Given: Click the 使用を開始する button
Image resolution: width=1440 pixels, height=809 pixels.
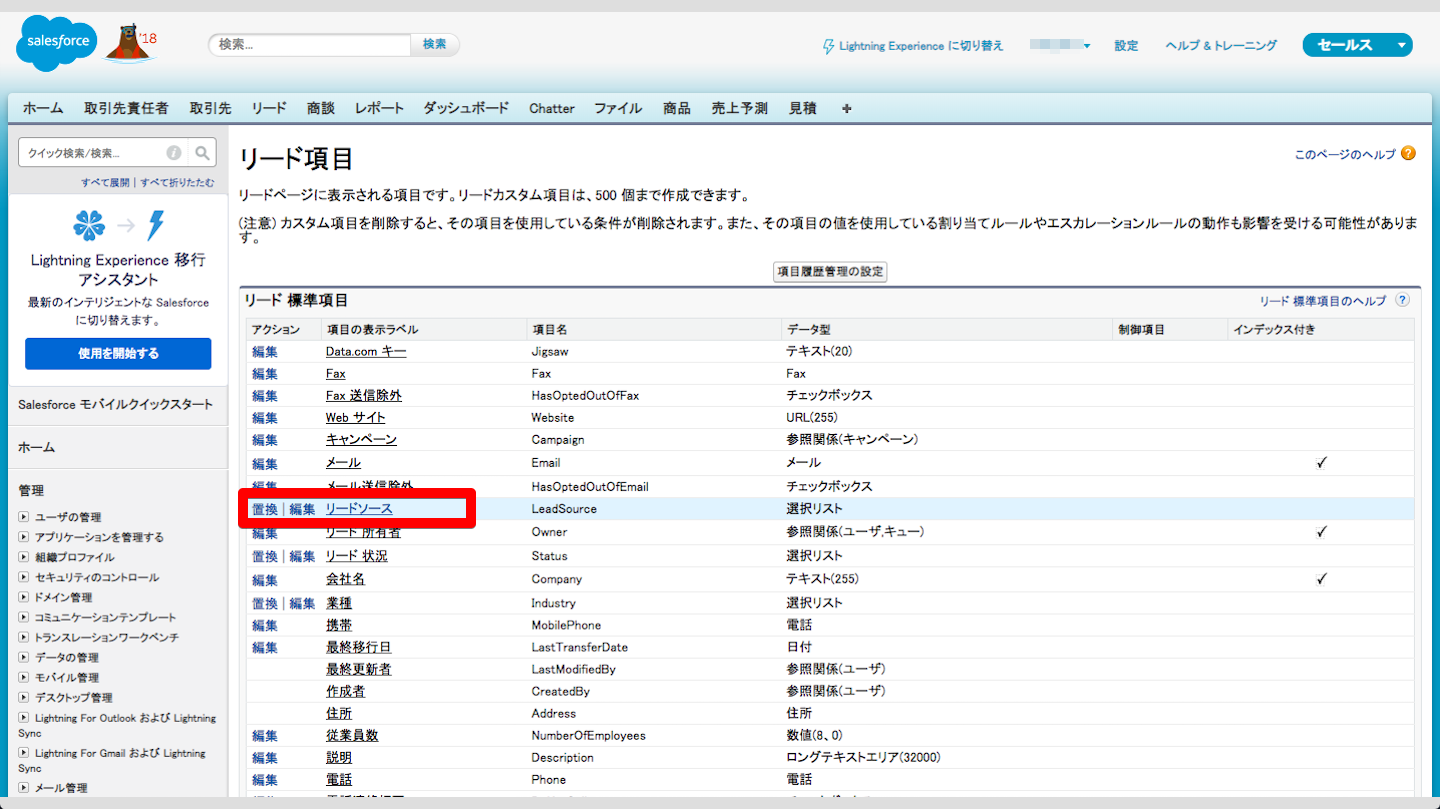Looking at the screenshot, I should [118, 353].
